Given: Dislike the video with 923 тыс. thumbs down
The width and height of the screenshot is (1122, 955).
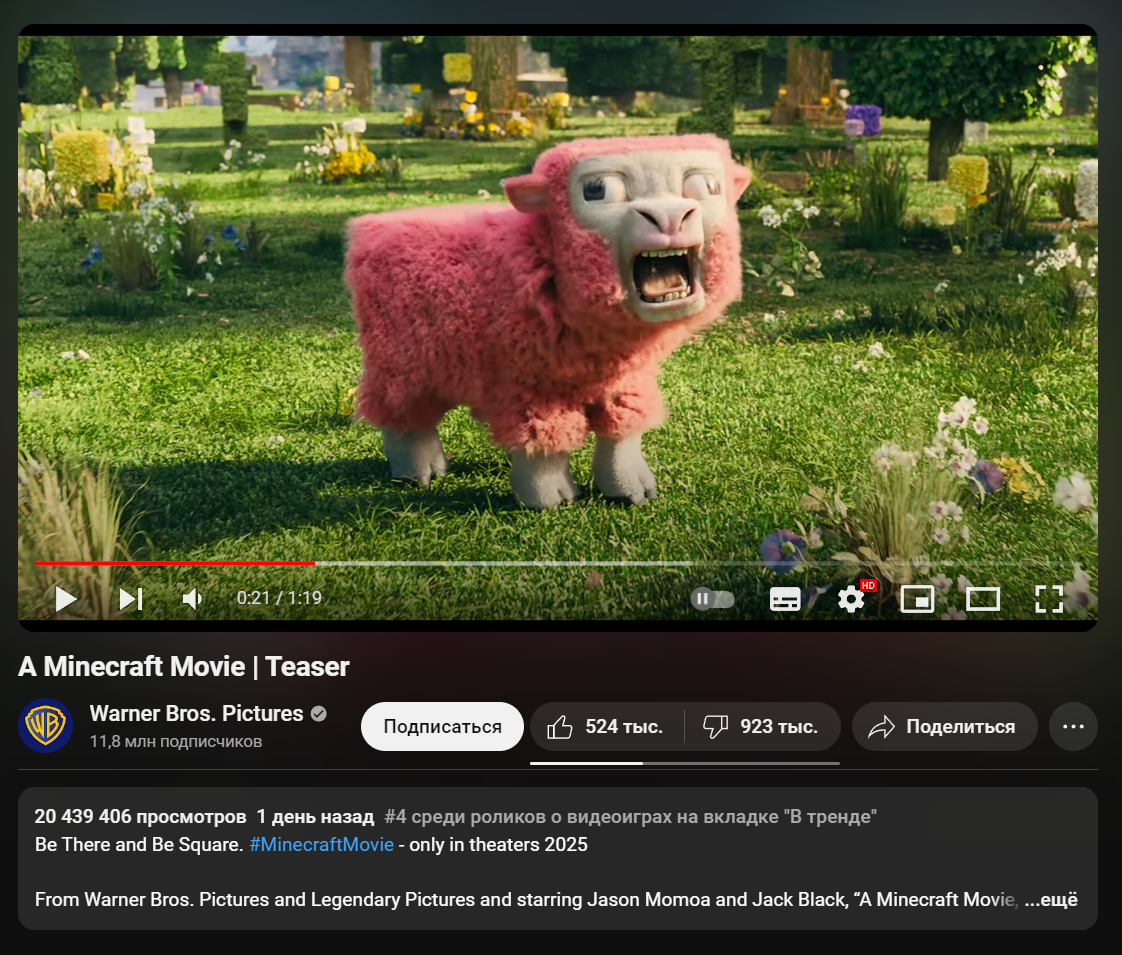Looking at the screenshot, I should tap(762, 726).
